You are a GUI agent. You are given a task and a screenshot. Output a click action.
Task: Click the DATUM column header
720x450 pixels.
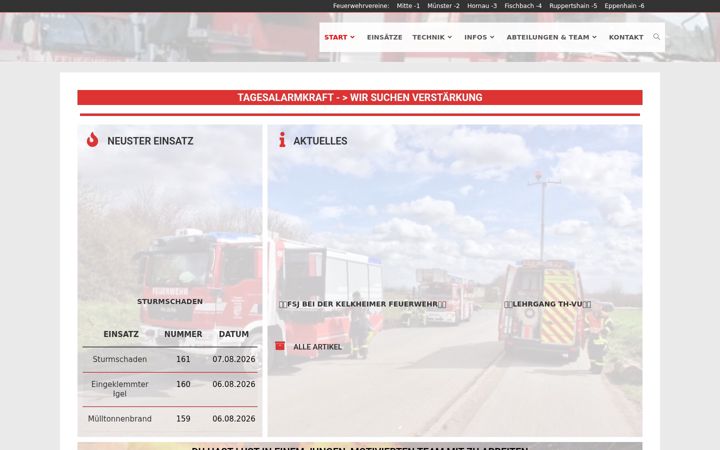234,334
